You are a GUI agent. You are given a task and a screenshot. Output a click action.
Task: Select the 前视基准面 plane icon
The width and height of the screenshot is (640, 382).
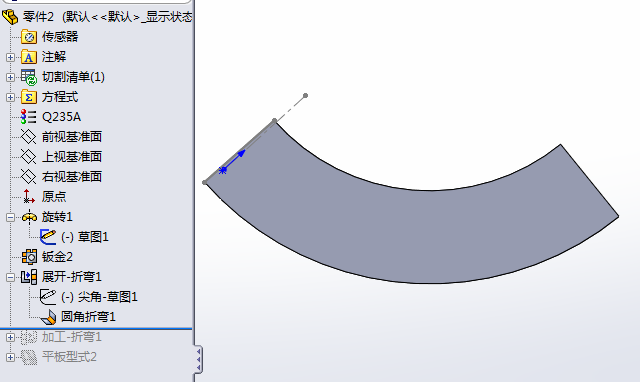coord(29,137)
